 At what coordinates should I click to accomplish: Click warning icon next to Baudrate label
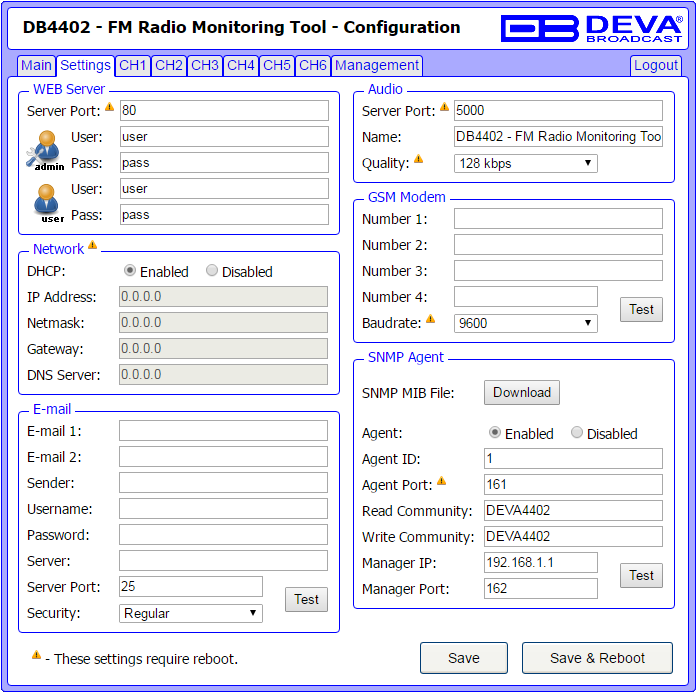click(x=430, y=319)
